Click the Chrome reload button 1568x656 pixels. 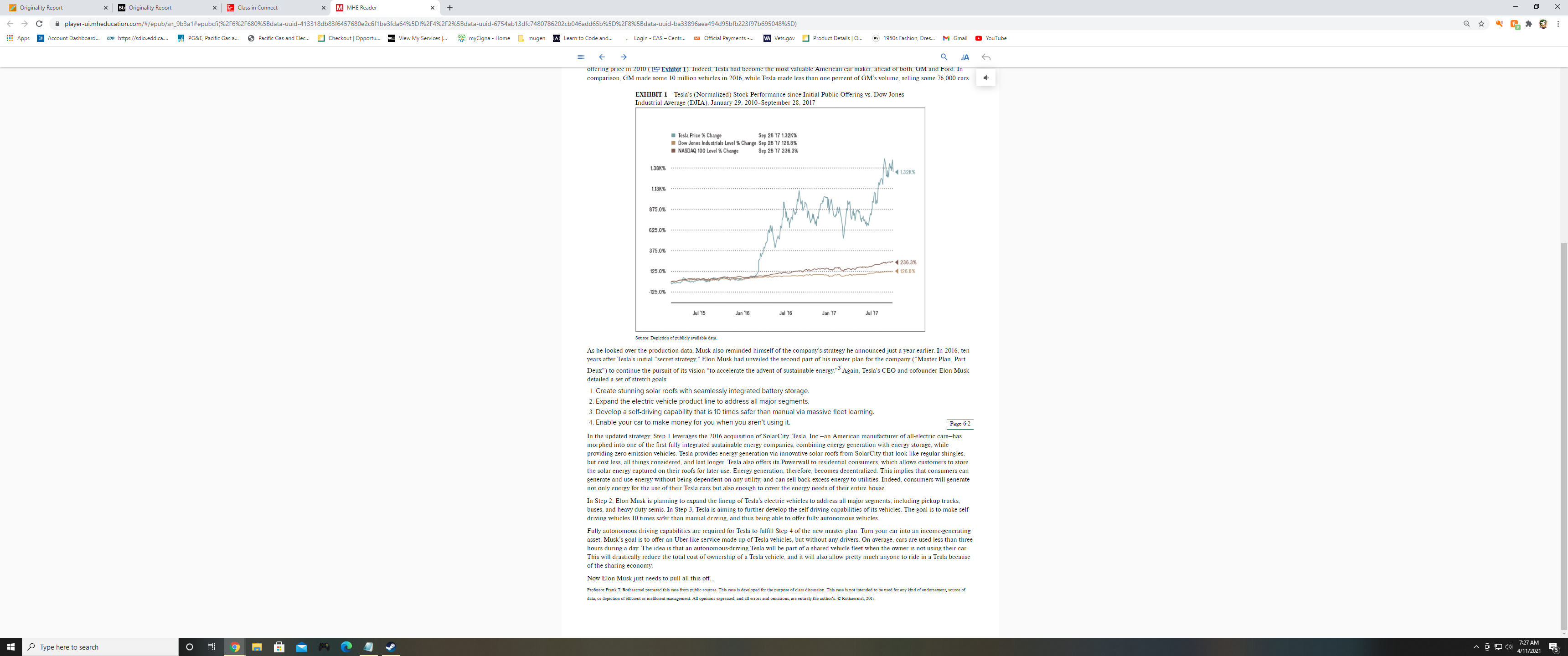[x=40, y=24]
